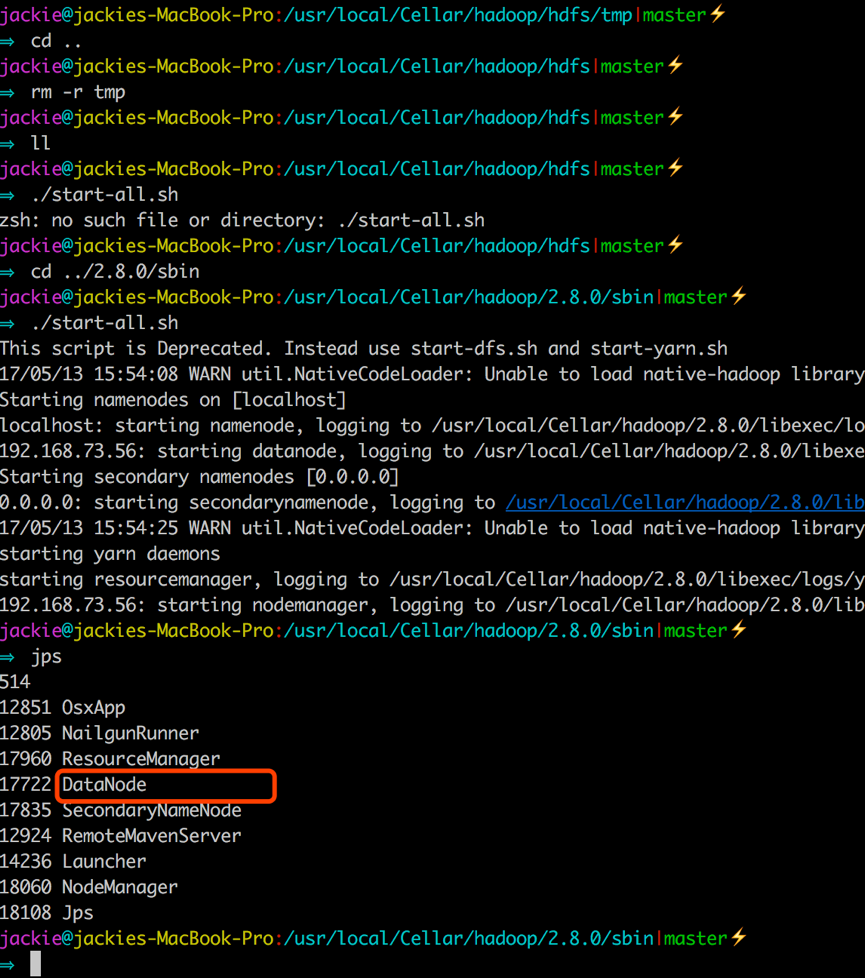Click the 'rm -r tmp' command line
This screenshot has height=978, width=865.
click(x=78, y=92)
